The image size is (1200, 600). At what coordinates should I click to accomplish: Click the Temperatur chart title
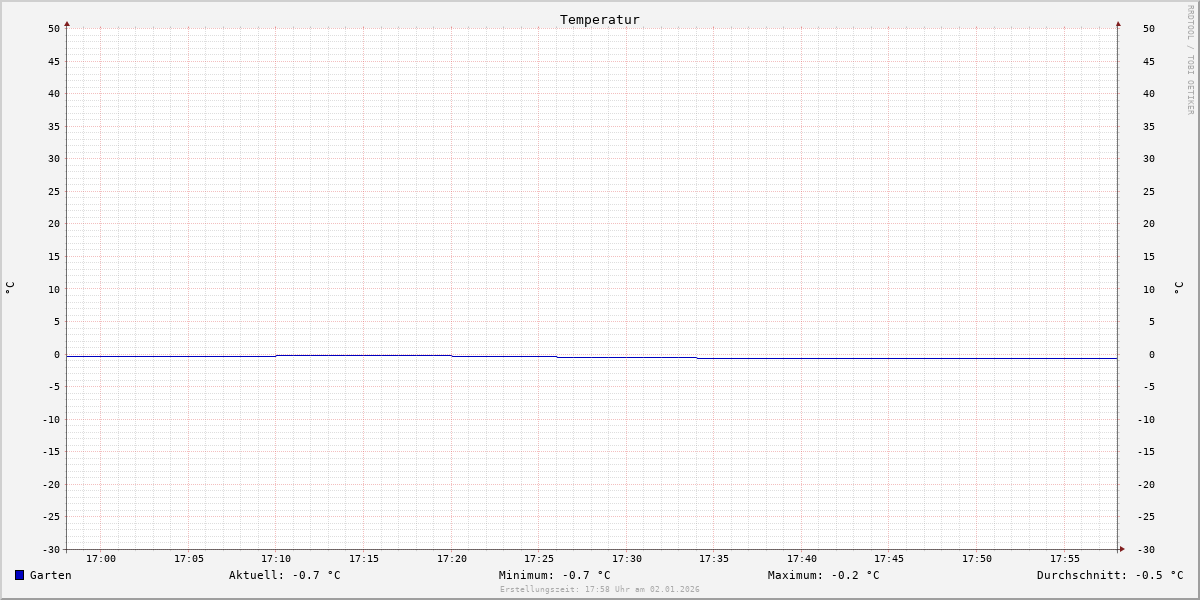point(600,19)
